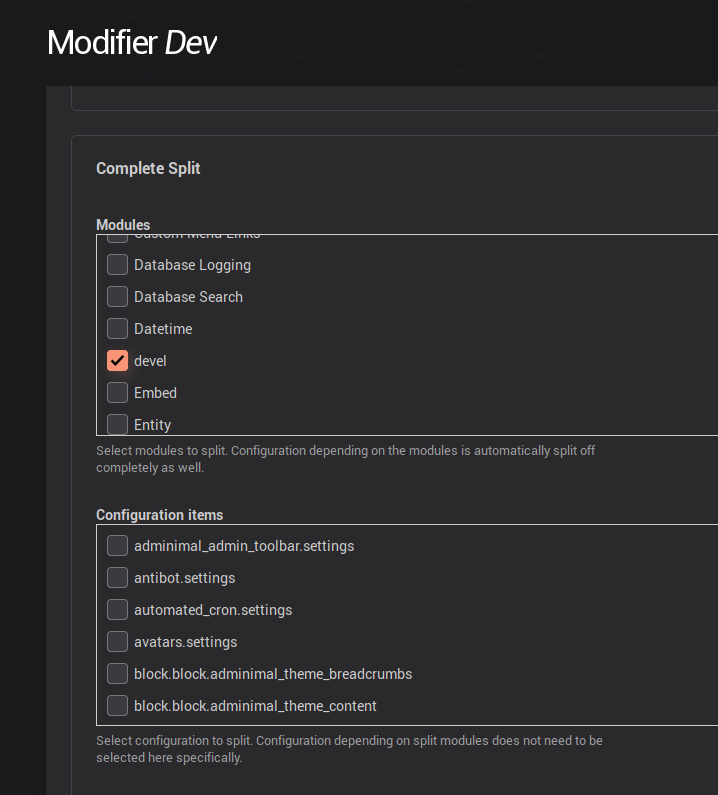Image resolution: width=718 pixels, height=795 pixels.
Task: Uncheck the devel module checkbox
Action: pyautogui.click(x=117, y=361)
